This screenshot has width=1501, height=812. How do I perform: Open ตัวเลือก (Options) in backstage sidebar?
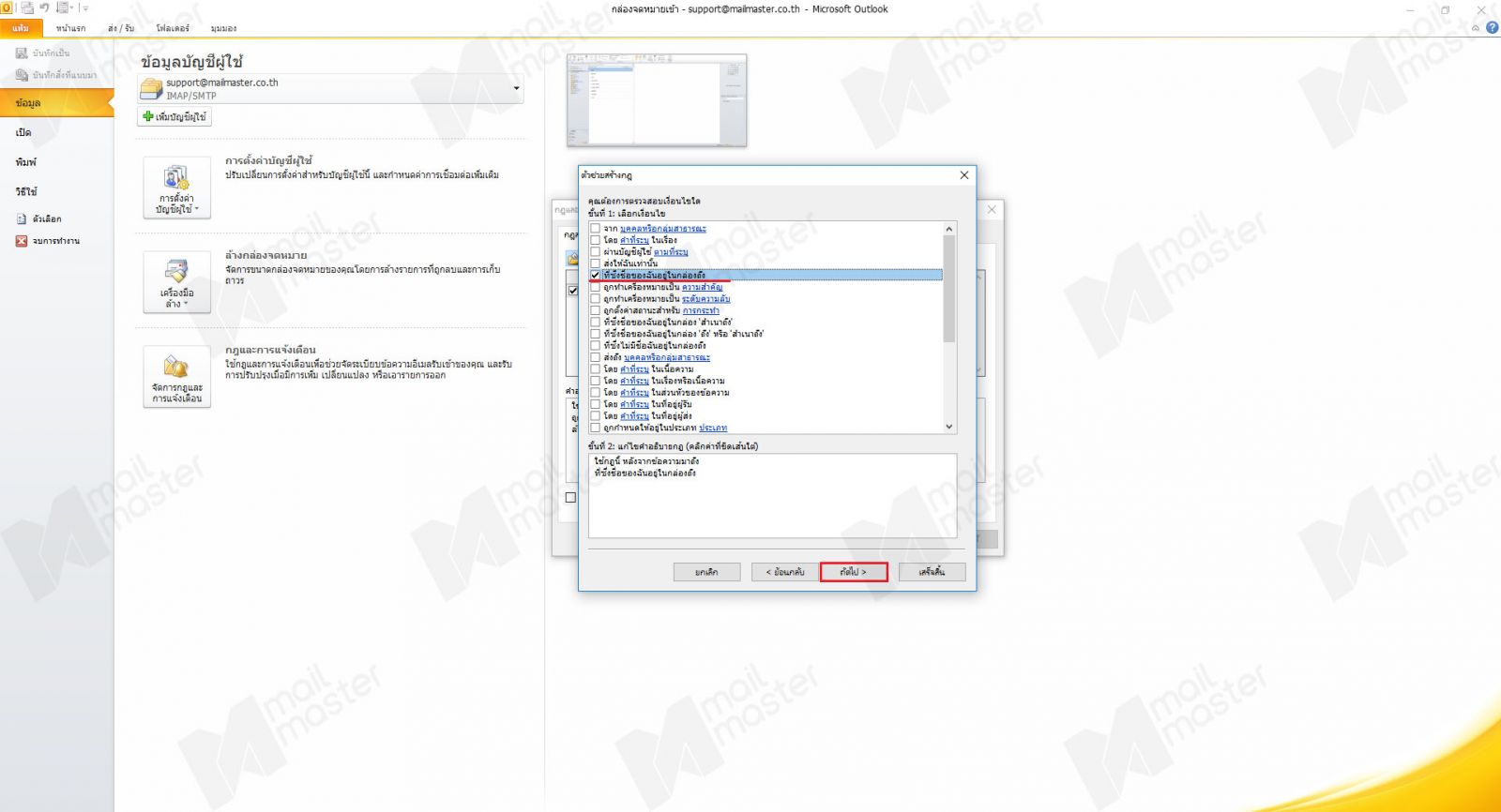click(x=39, y=218)
